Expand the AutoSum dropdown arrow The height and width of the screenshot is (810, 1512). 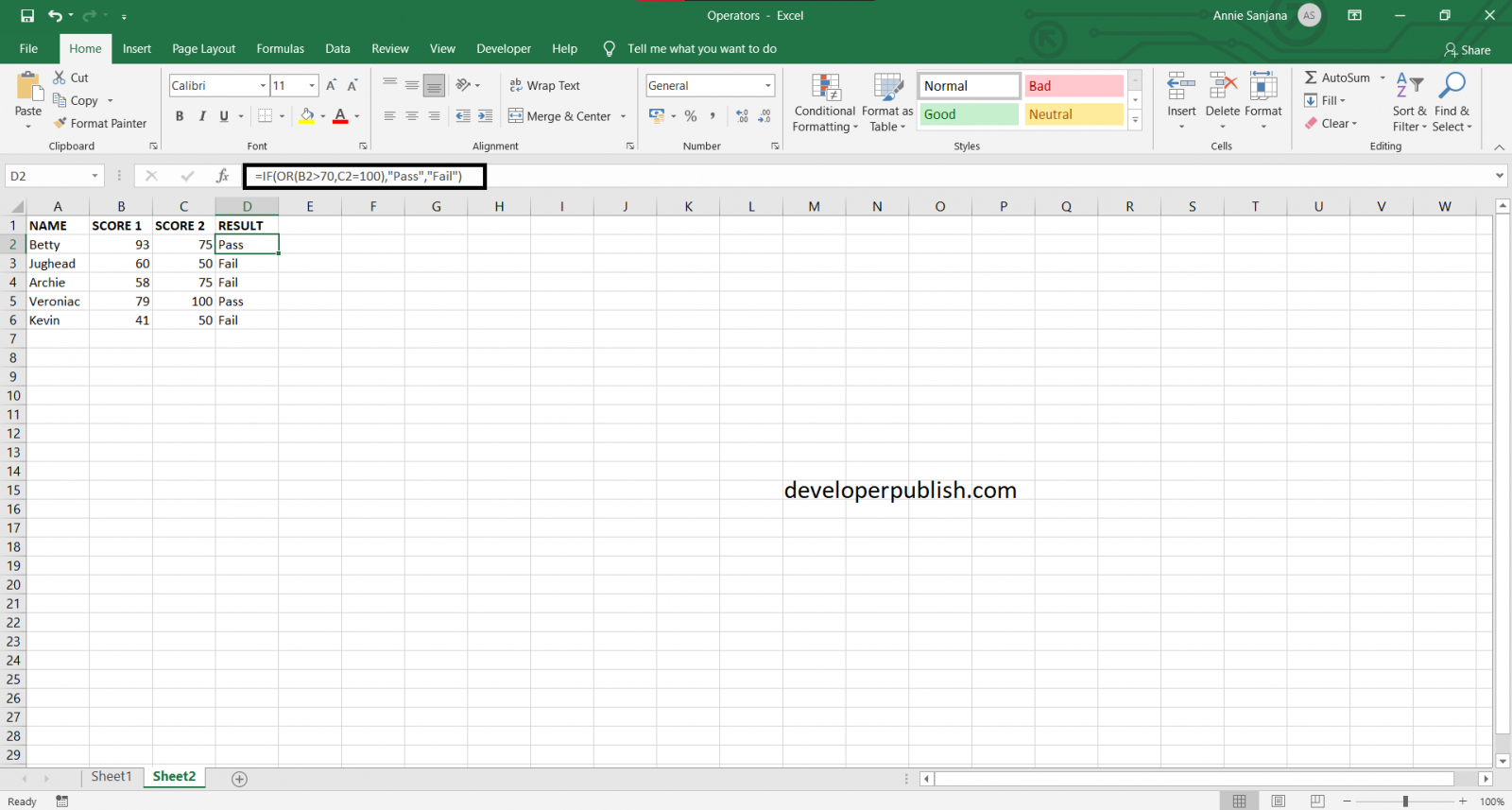click(1383, 78)
